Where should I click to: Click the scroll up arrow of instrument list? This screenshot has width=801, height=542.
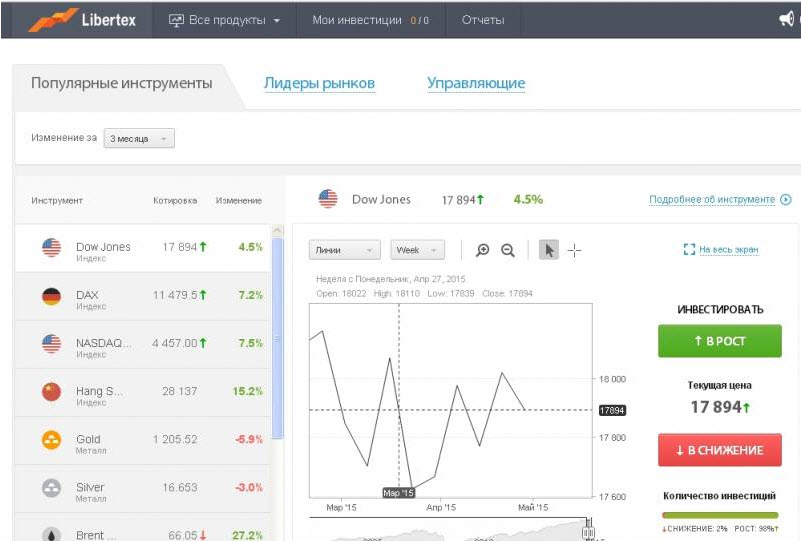(277, 230)
